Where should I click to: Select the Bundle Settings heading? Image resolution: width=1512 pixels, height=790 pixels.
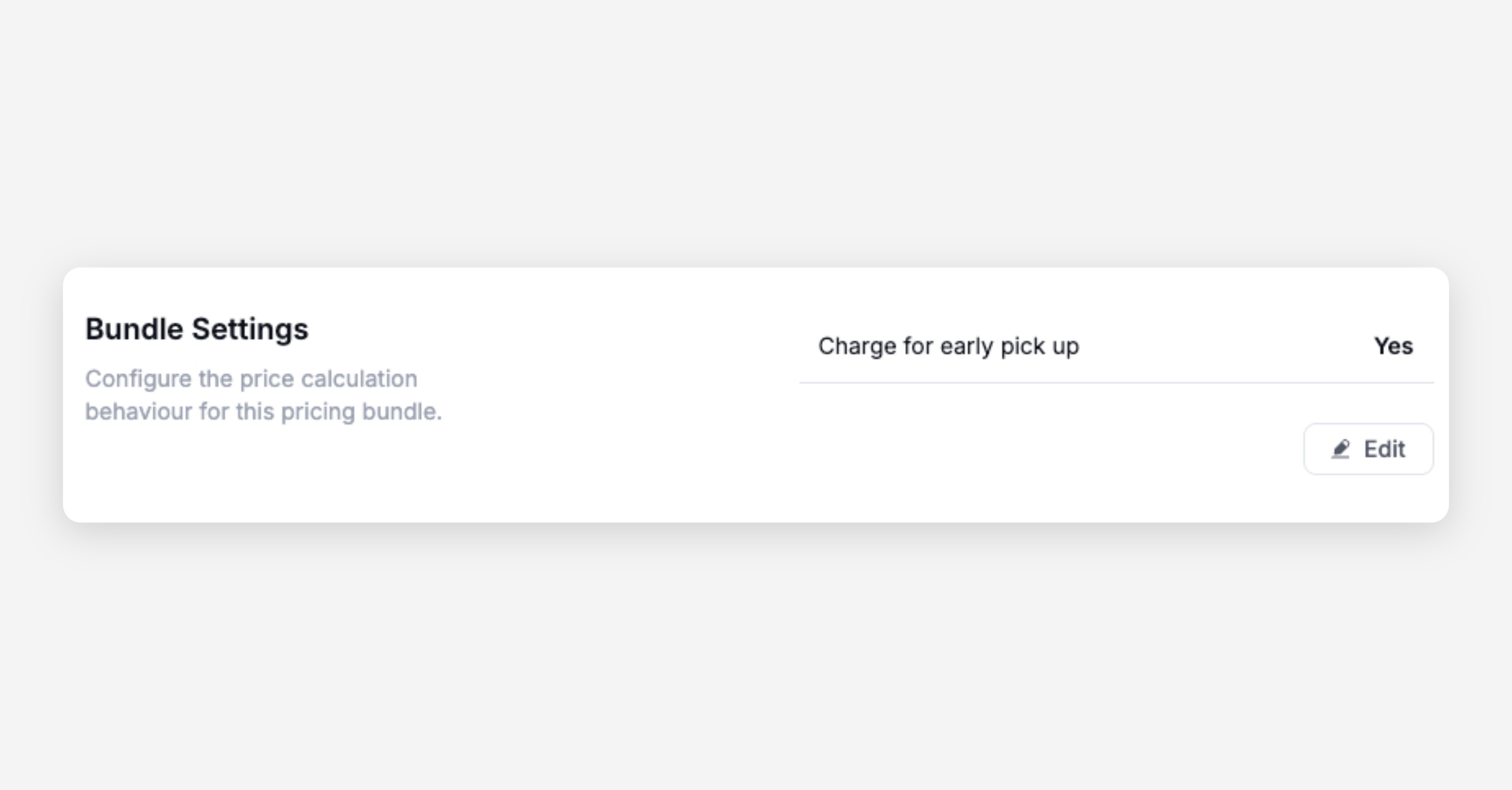(x=197, y=329)
